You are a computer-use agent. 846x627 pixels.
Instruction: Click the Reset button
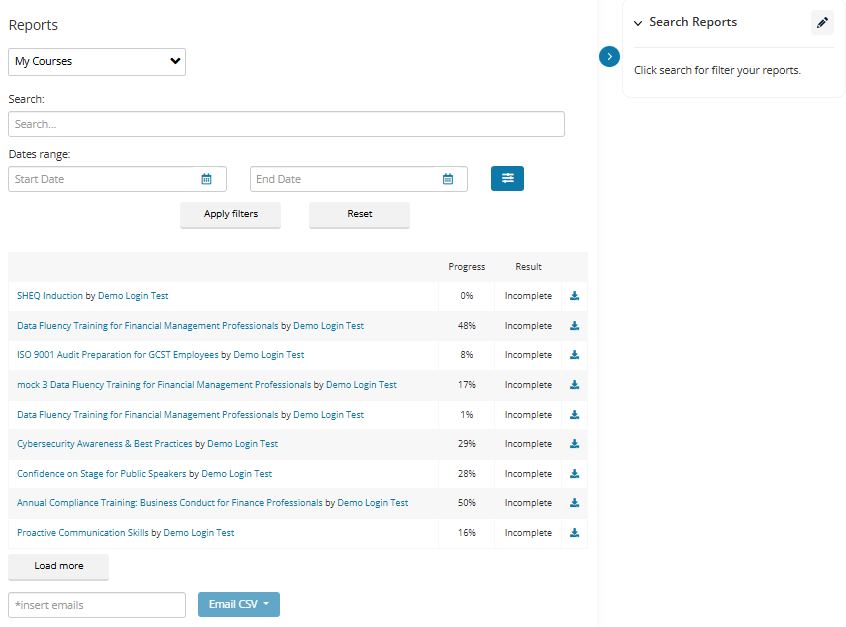tap(359, 214)
